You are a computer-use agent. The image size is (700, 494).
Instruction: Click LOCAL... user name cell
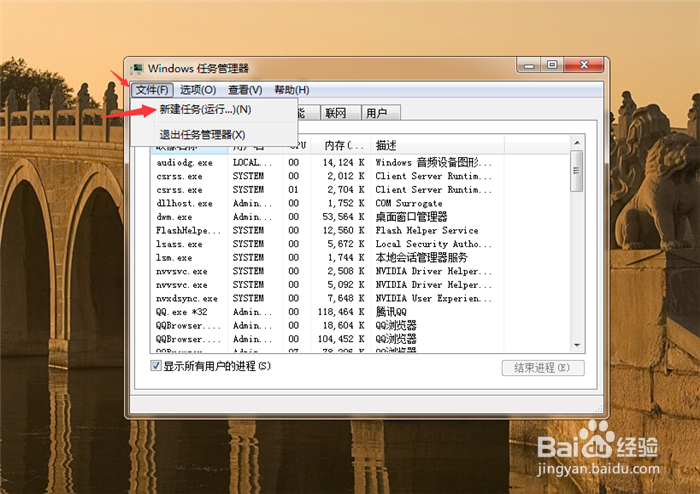click(x=252, y=163)
